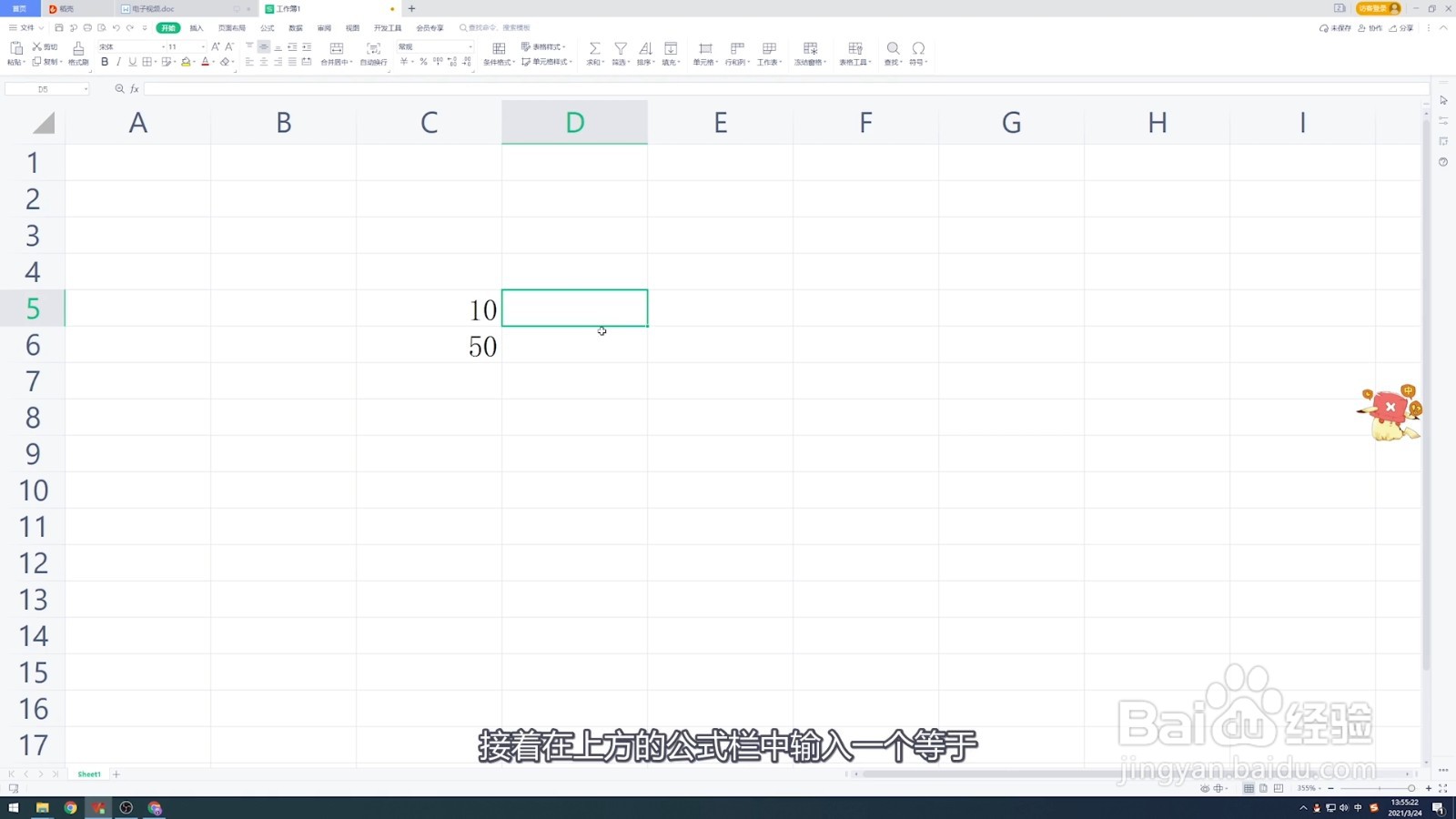Switch to page layout view in status bar
1456x819 pixels.
(1263, 788)
